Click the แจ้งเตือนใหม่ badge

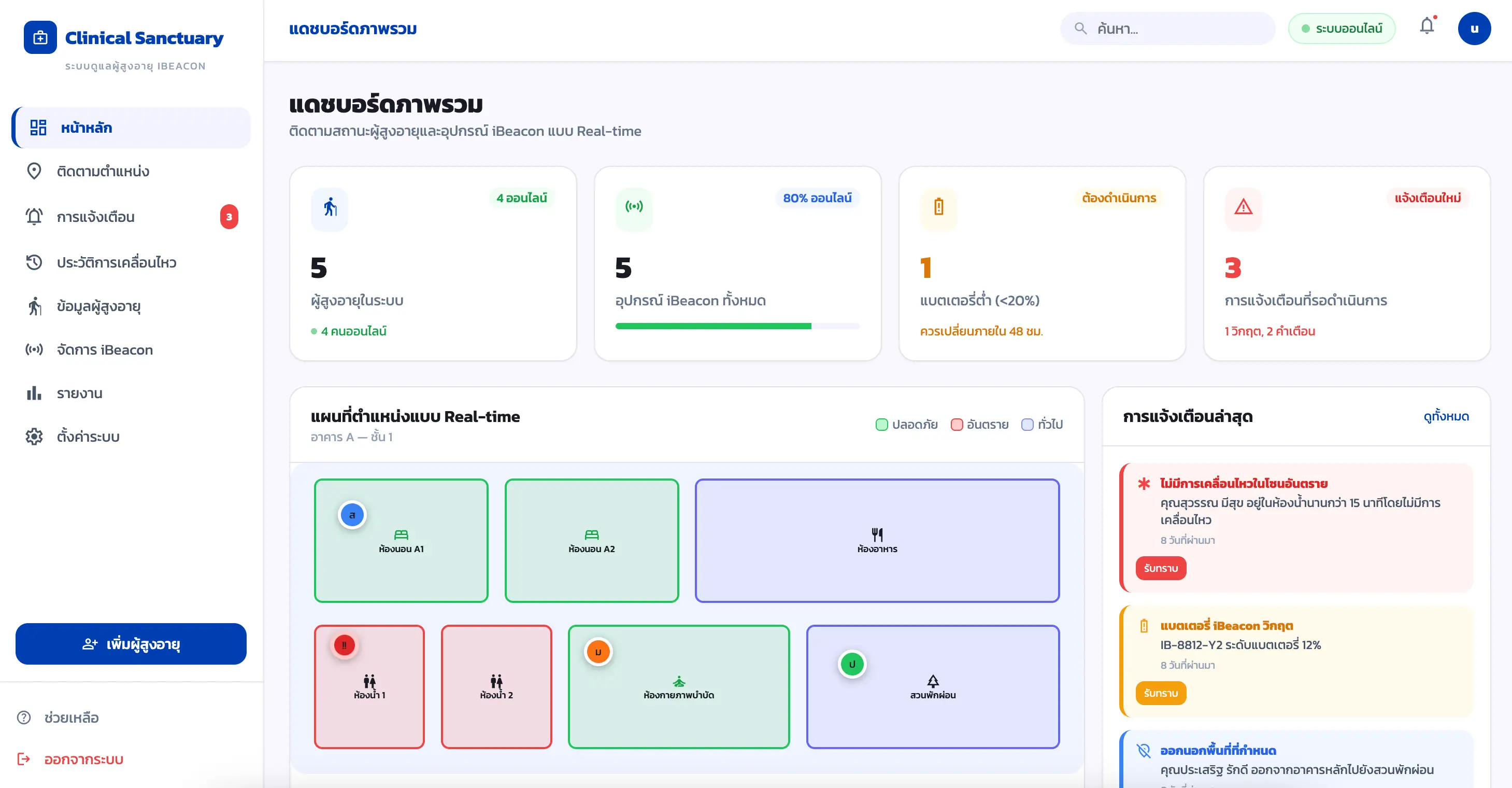1428,198
